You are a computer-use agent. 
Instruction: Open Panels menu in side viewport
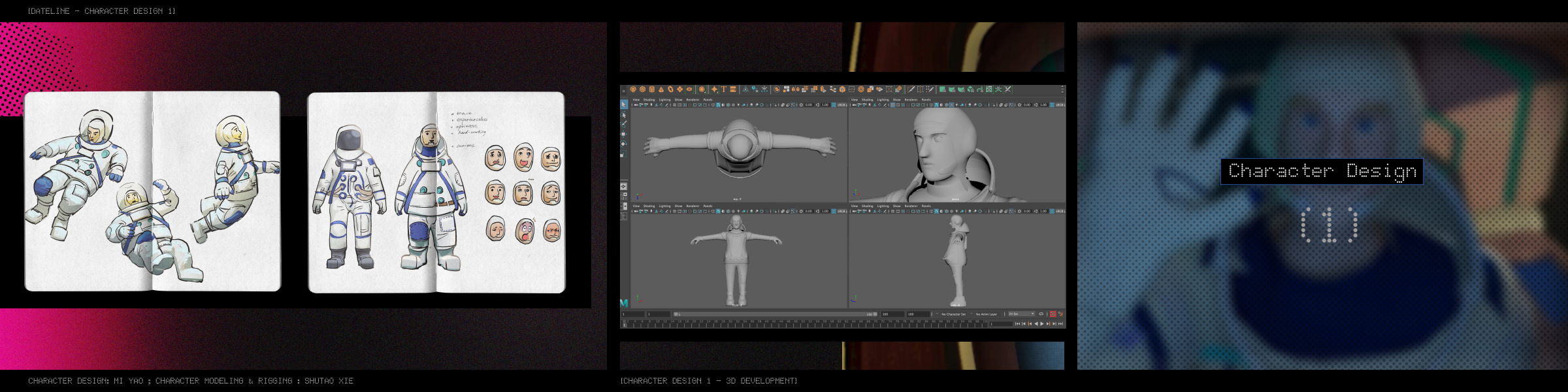click(926, 206)
